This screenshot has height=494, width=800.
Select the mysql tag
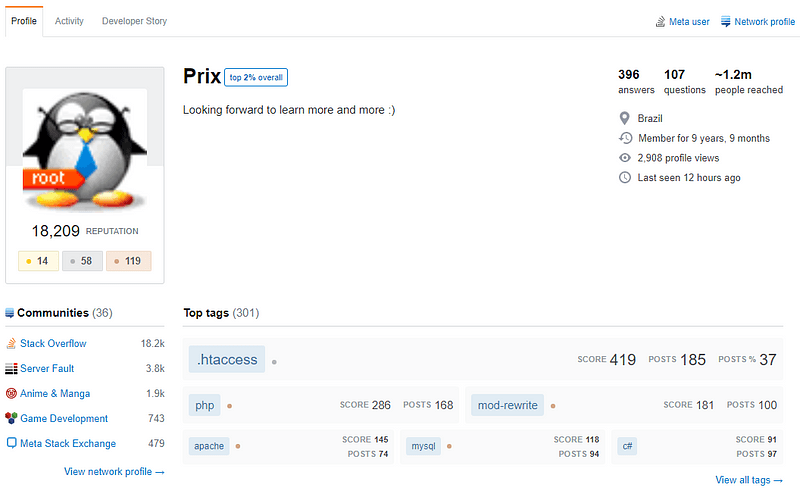[x=423, y=446]
